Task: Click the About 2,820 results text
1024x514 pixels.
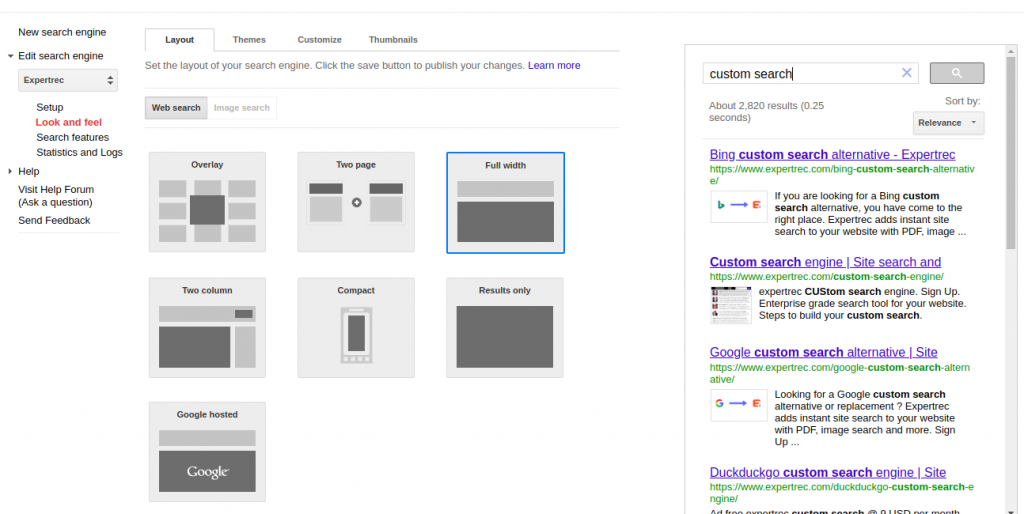Action: point(767,112)
